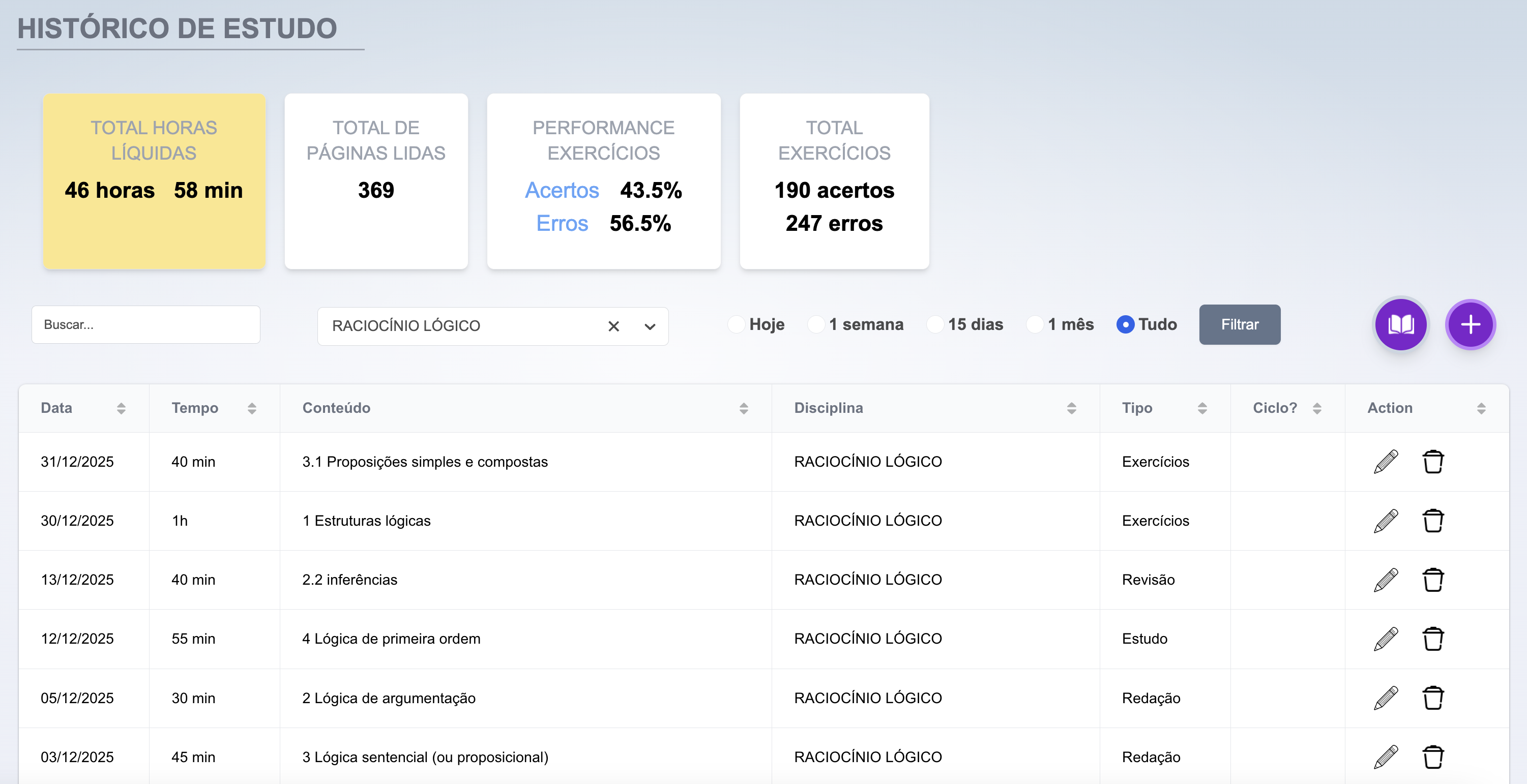The height and width of the screenshot is (784, 1527).
Task: Click the Acertos label
Action: 562,190
